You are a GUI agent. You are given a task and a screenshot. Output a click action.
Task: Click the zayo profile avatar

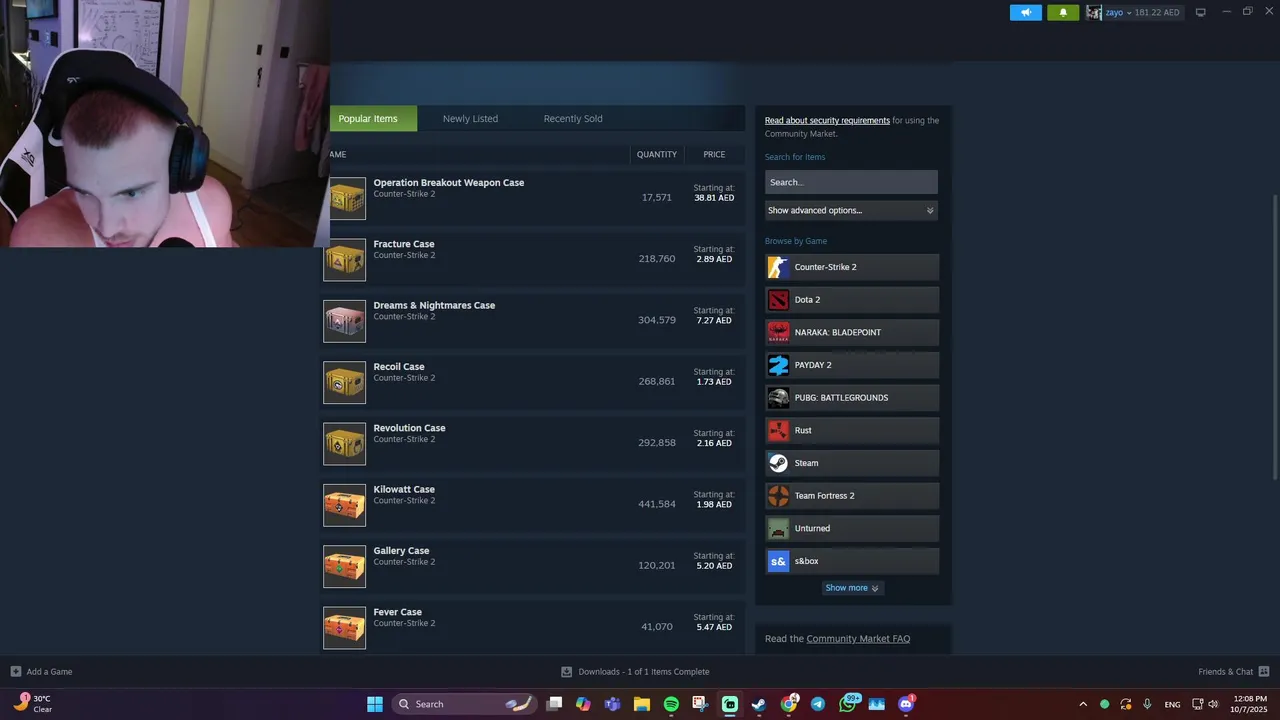(x=1094, y=12)
